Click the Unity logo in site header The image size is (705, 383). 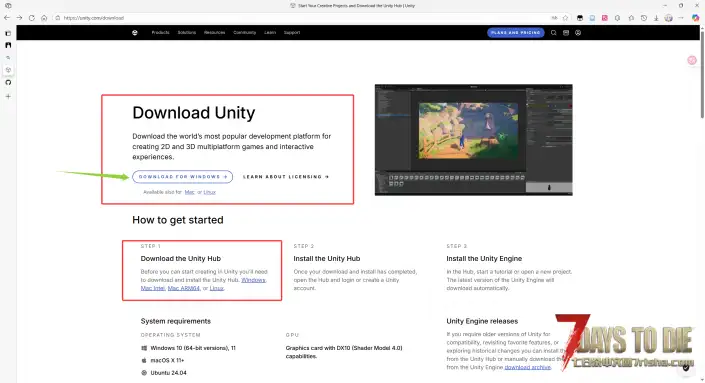click(x=135, y=33)
